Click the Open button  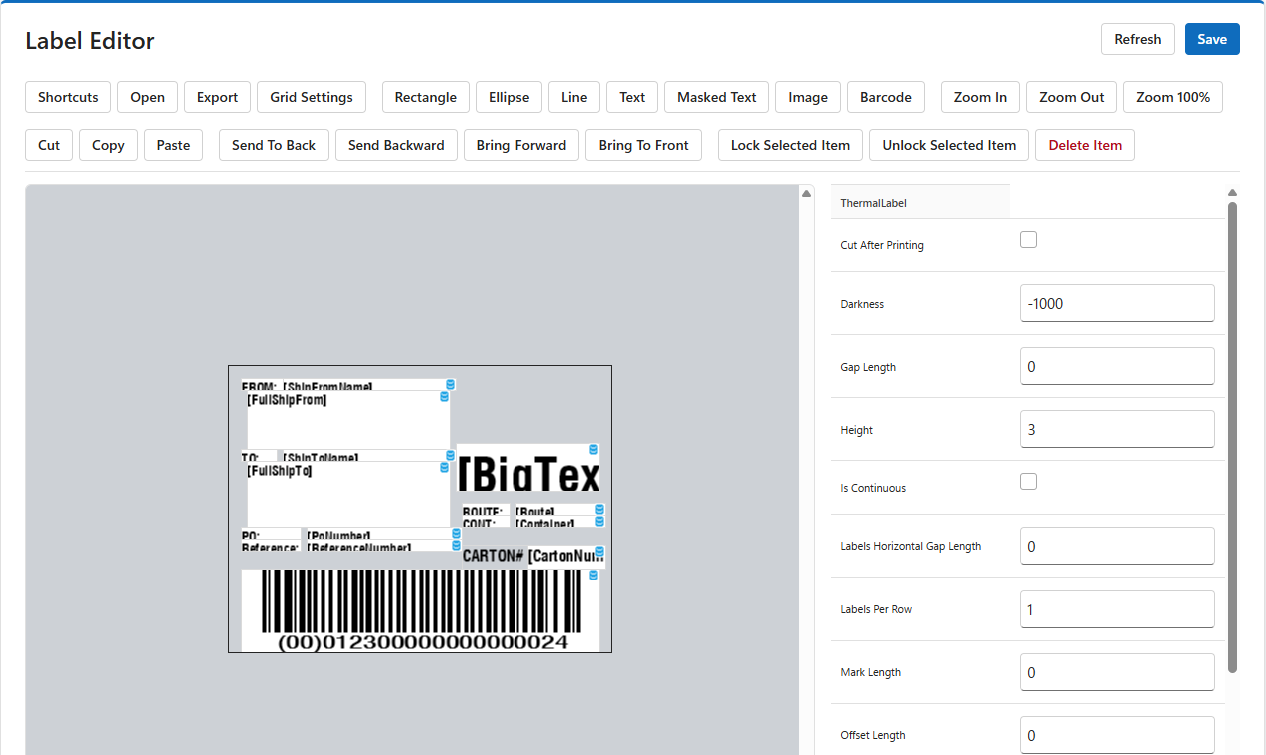tap(147, 97)
